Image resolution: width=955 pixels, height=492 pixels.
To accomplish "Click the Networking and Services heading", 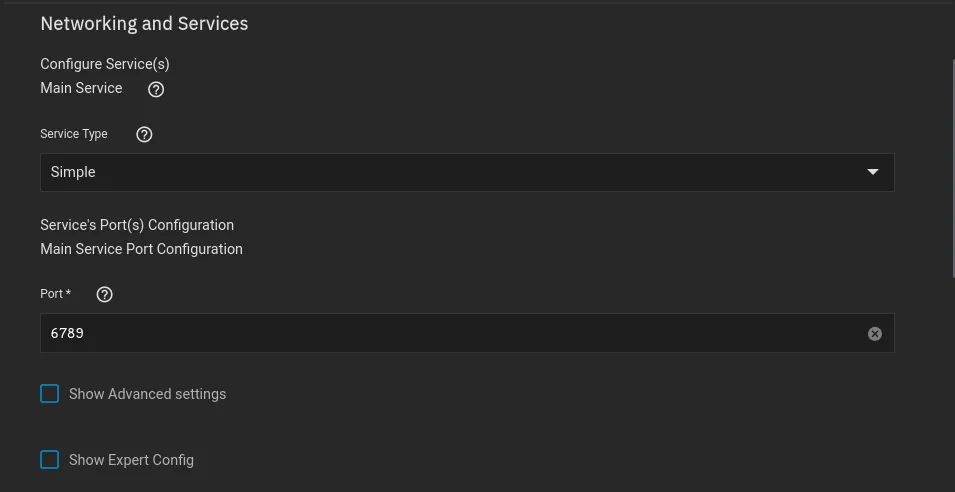I will 144,23.
